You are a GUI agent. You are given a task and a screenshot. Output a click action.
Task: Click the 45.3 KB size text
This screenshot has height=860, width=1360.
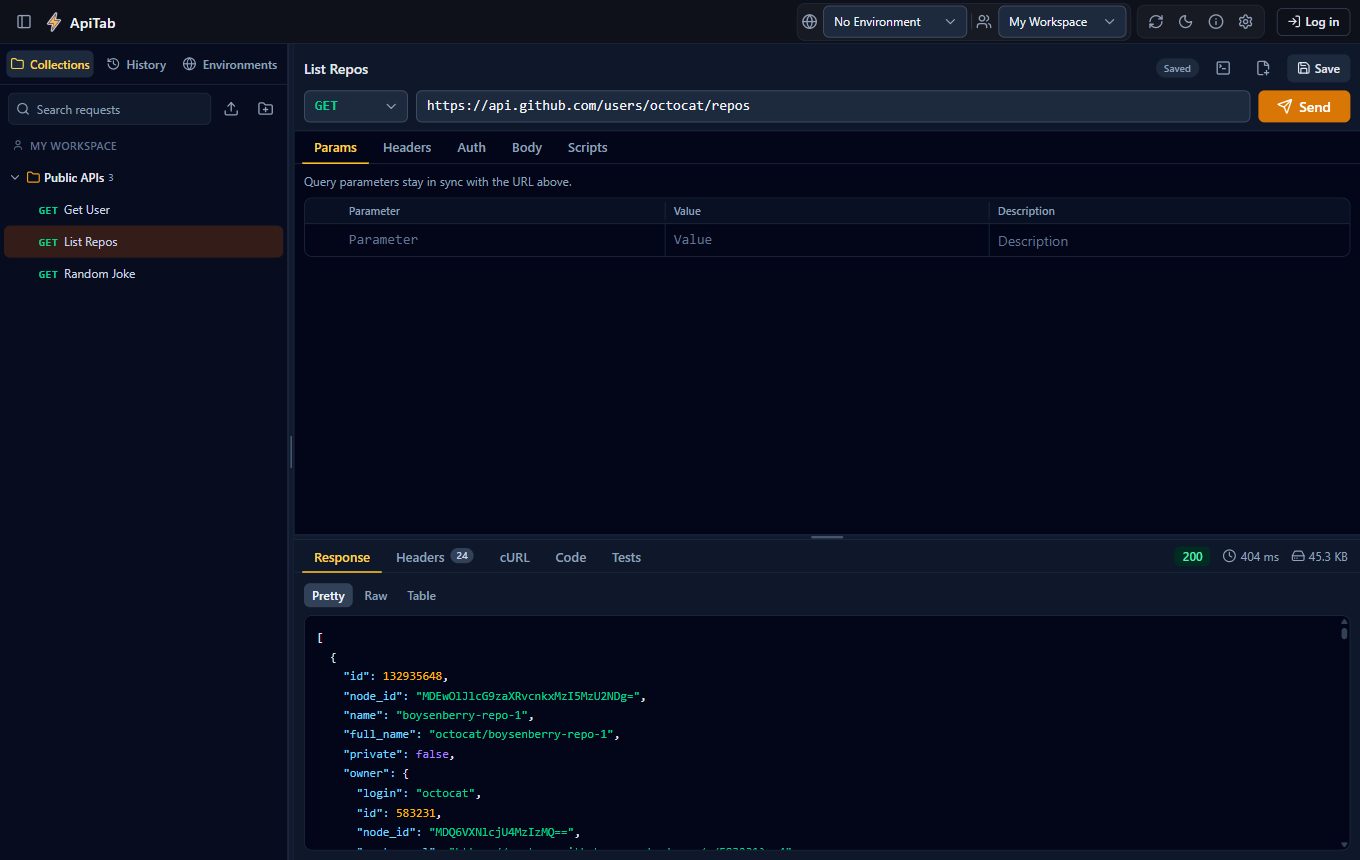(x=1328, y=556)
